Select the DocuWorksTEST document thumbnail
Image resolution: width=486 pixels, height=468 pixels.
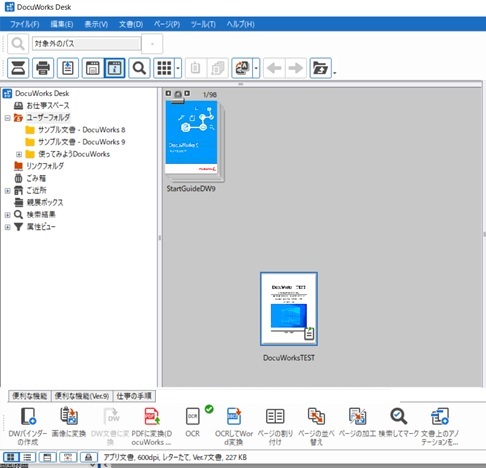coord(289,309)
